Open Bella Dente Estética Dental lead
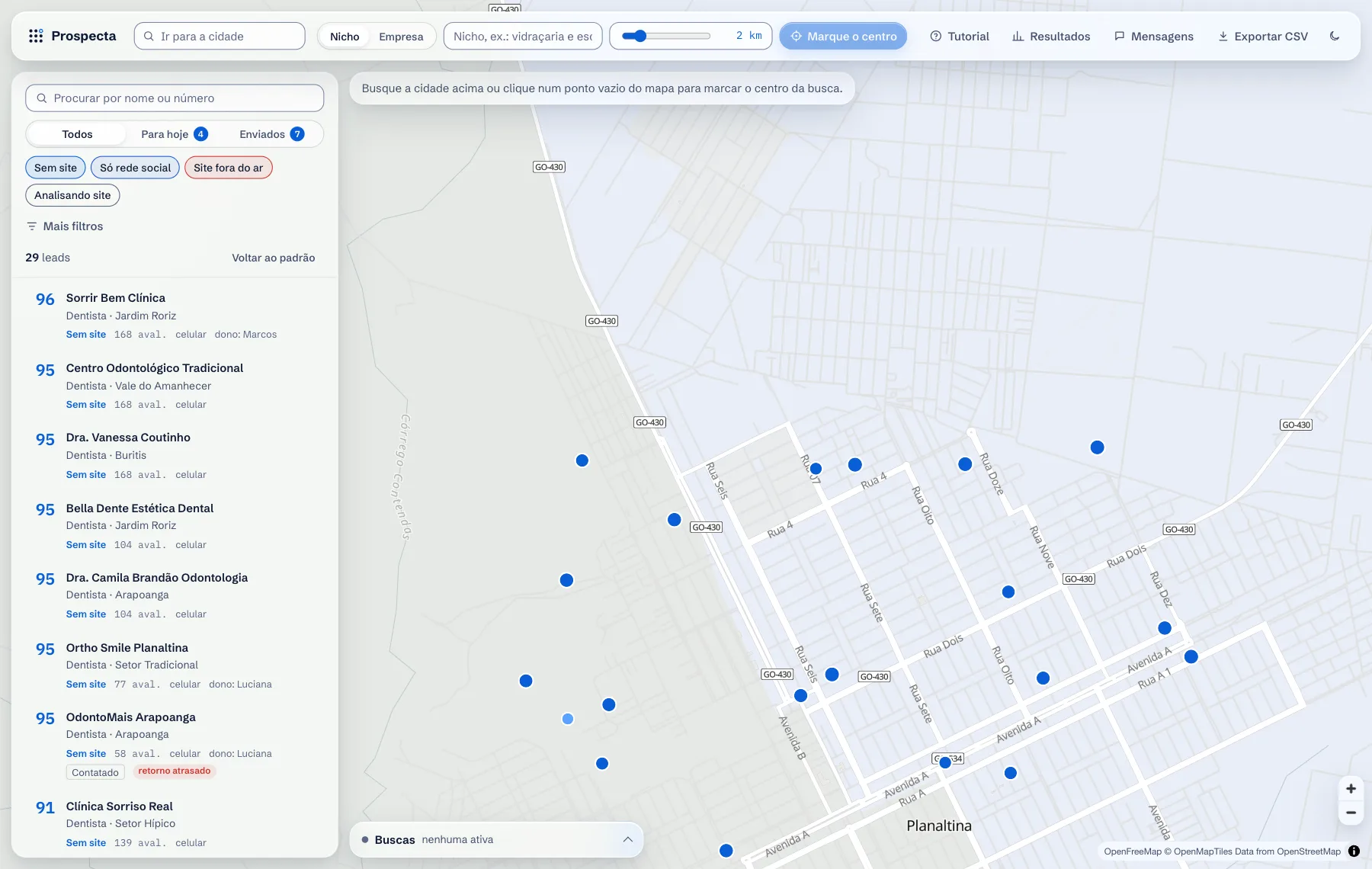Image resolution: width=1372 pixels, height=869 pixels. pos(175,526)
